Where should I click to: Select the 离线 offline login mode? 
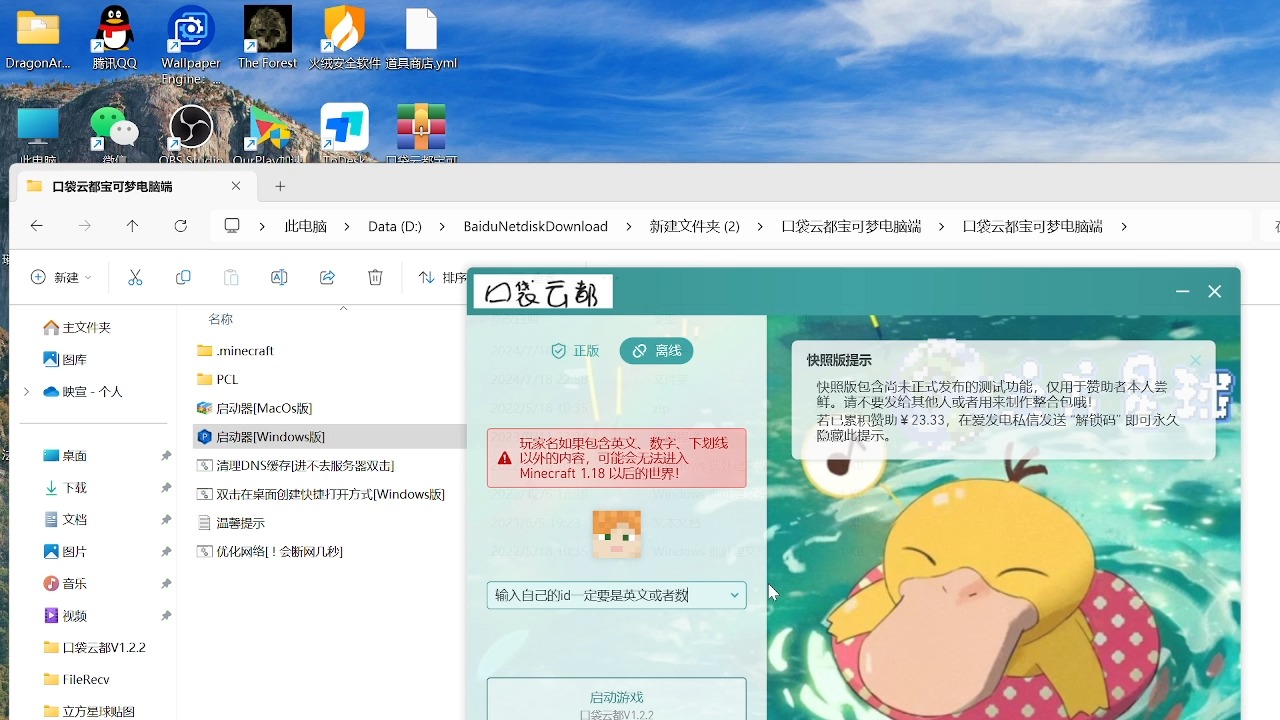pyautogui.click(x=657, y=351)
